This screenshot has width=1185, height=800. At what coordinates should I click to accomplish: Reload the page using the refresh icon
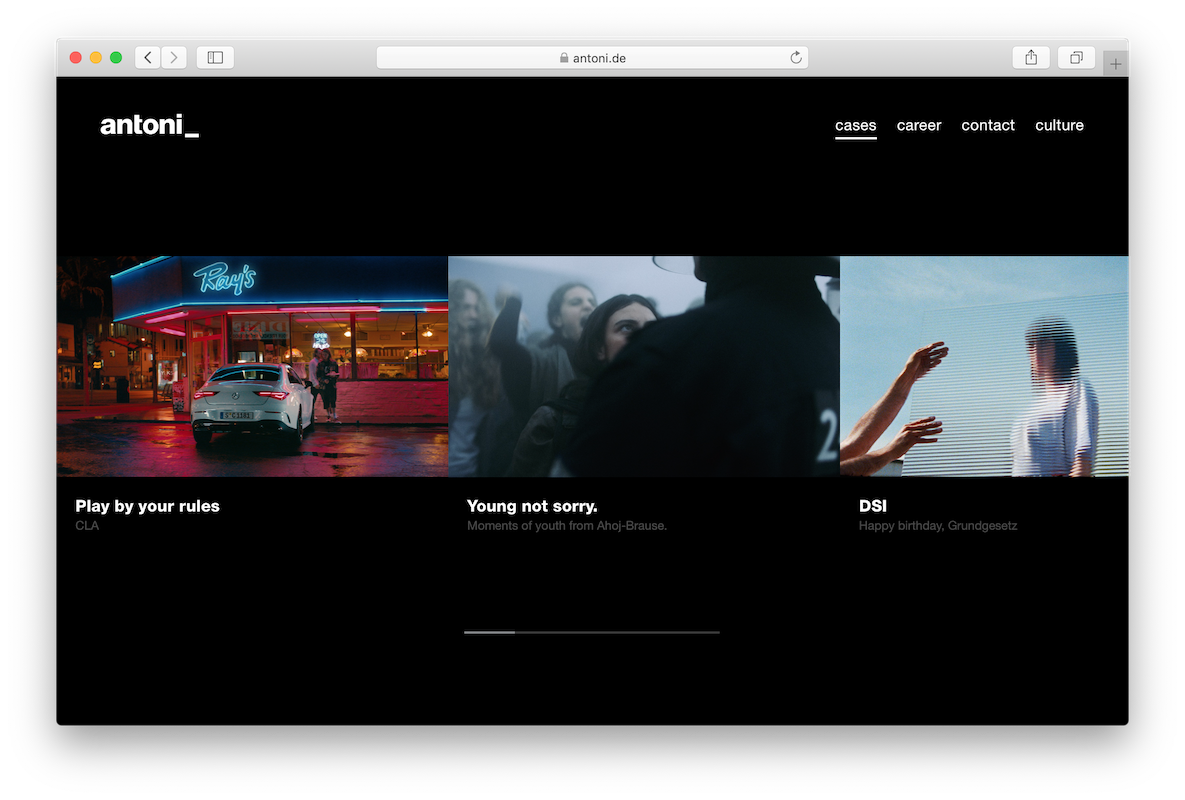pyautogui.click(x=796, y=57)
